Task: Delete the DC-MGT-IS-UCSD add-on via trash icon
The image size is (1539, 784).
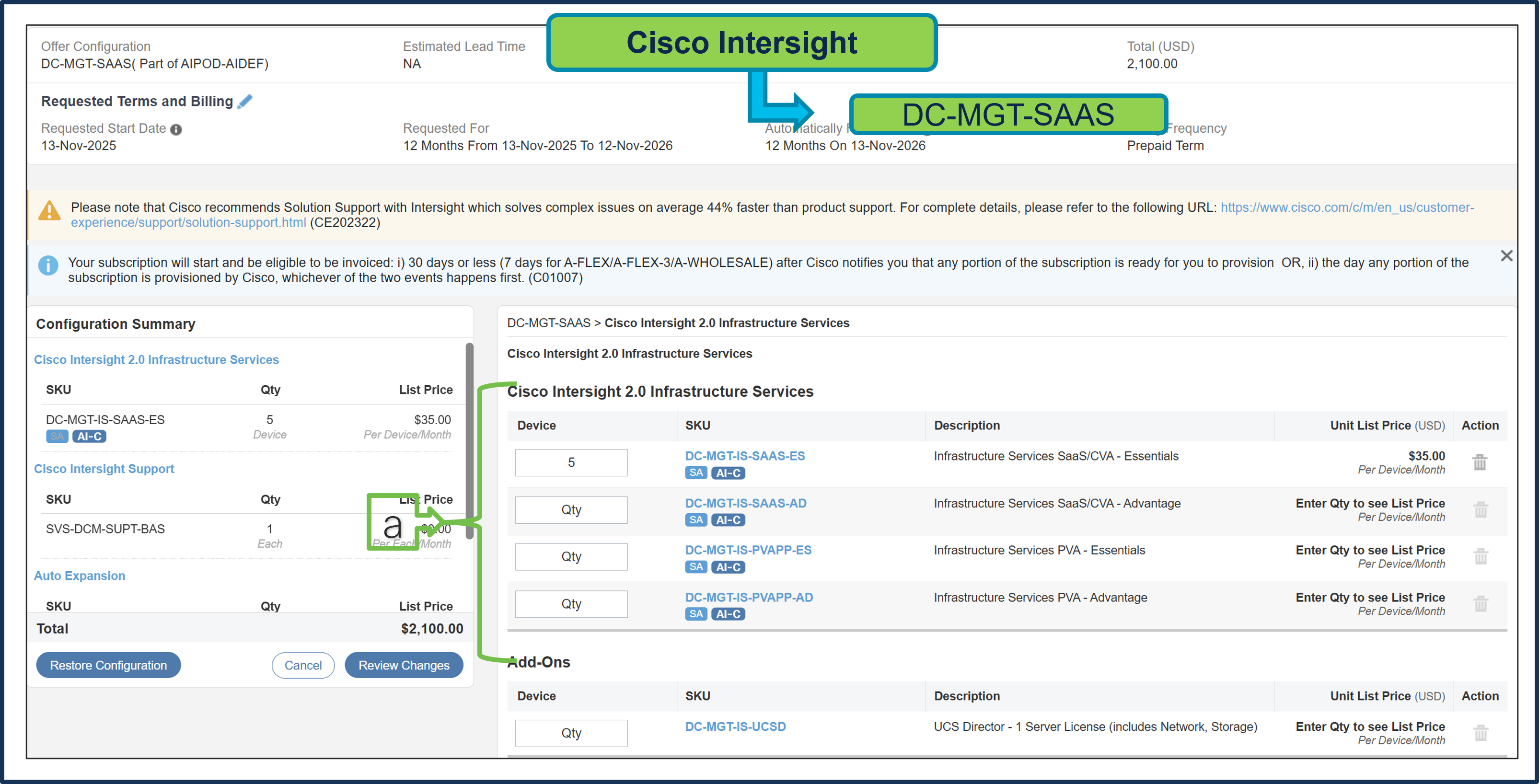Action: tap(1481, 733)
